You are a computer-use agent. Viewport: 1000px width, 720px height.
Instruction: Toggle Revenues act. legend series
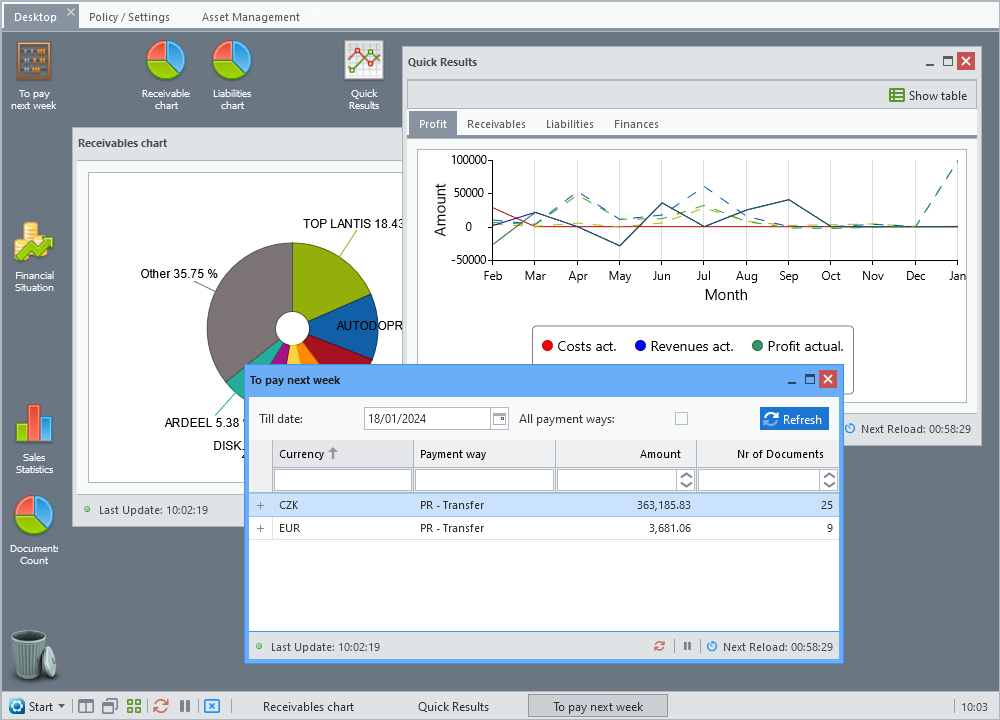pyautogui.click(x=684, y=346)
